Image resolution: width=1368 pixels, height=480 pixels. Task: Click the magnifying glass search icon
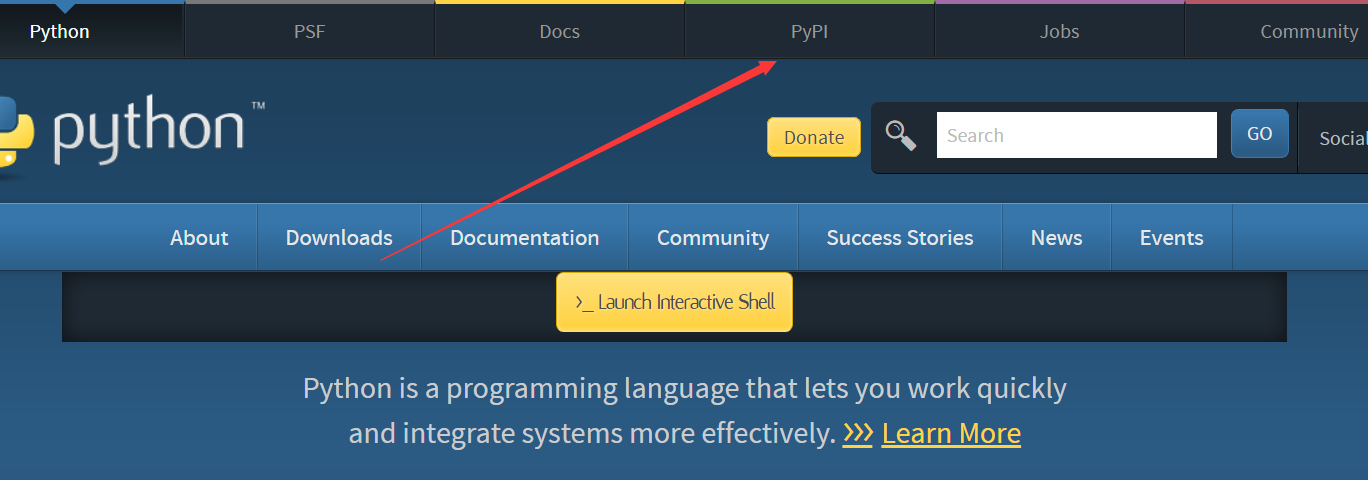pyautogui.click(x=901, y=136)
